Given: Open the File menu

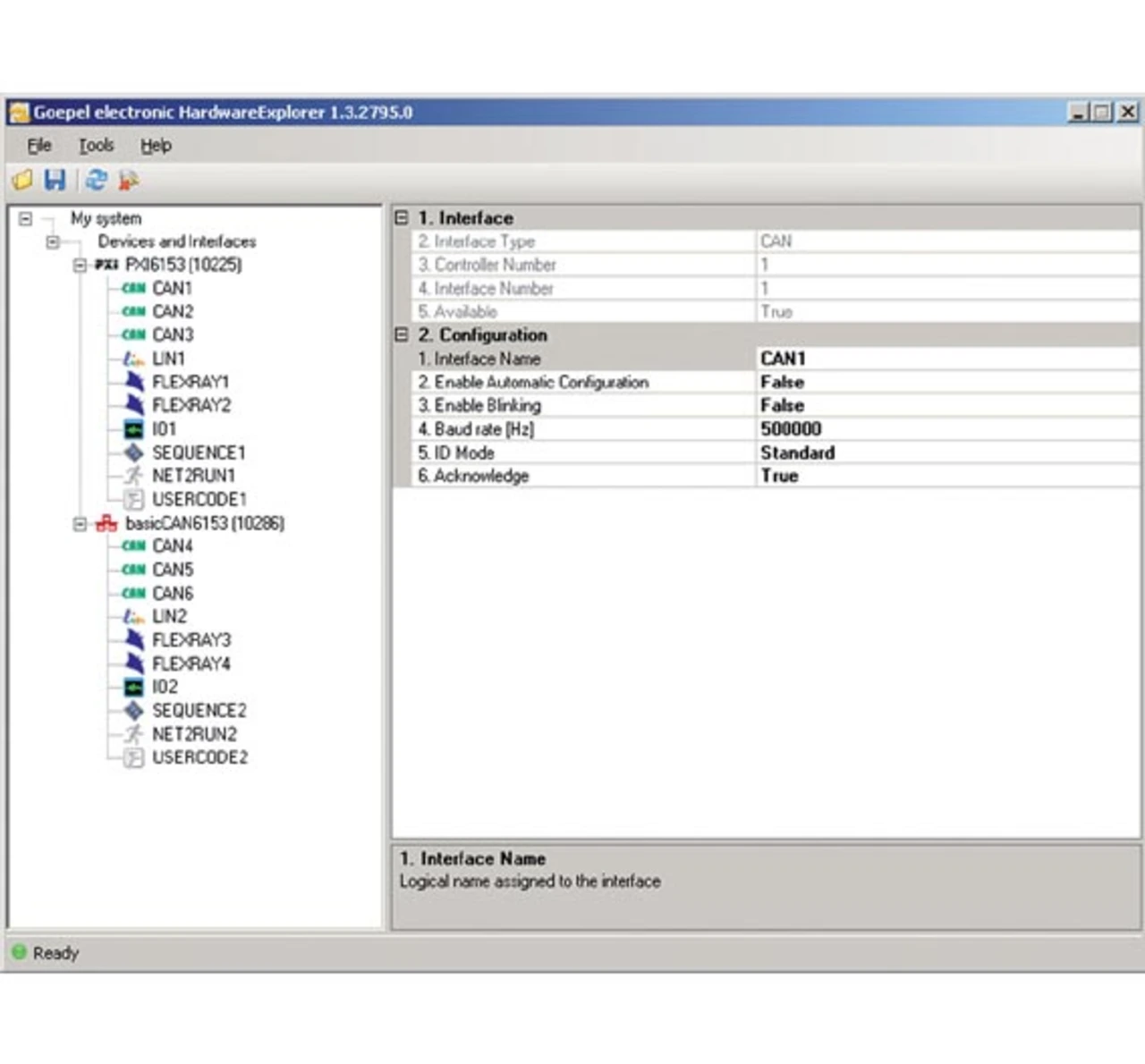Looking at the screenshot, I should click(38, 146).
